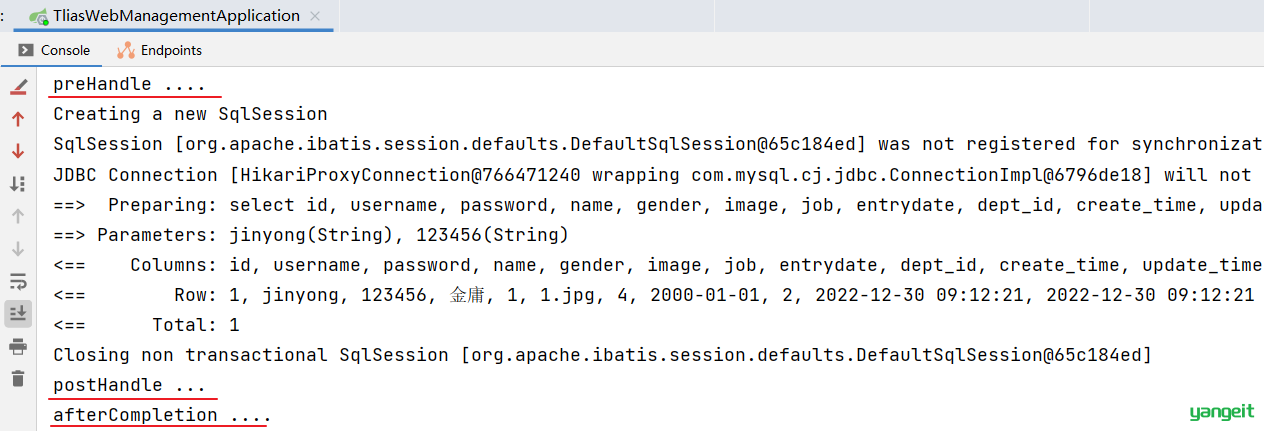This screenshot has width=1265, height=431.
Task: Click the preHandle log line
Action: 129,84
